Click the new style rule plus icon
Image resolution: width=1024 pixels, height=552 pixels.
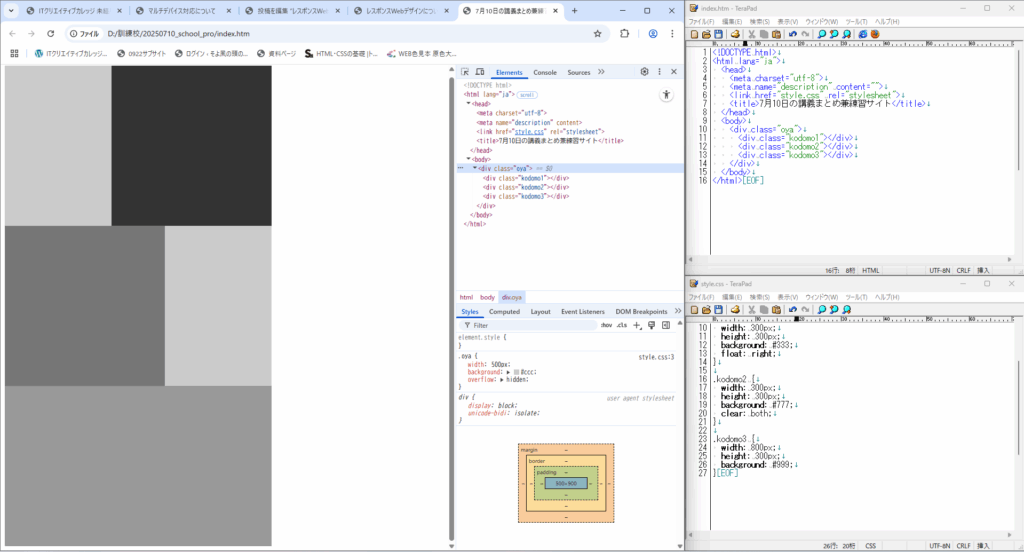tap(638, 325)
